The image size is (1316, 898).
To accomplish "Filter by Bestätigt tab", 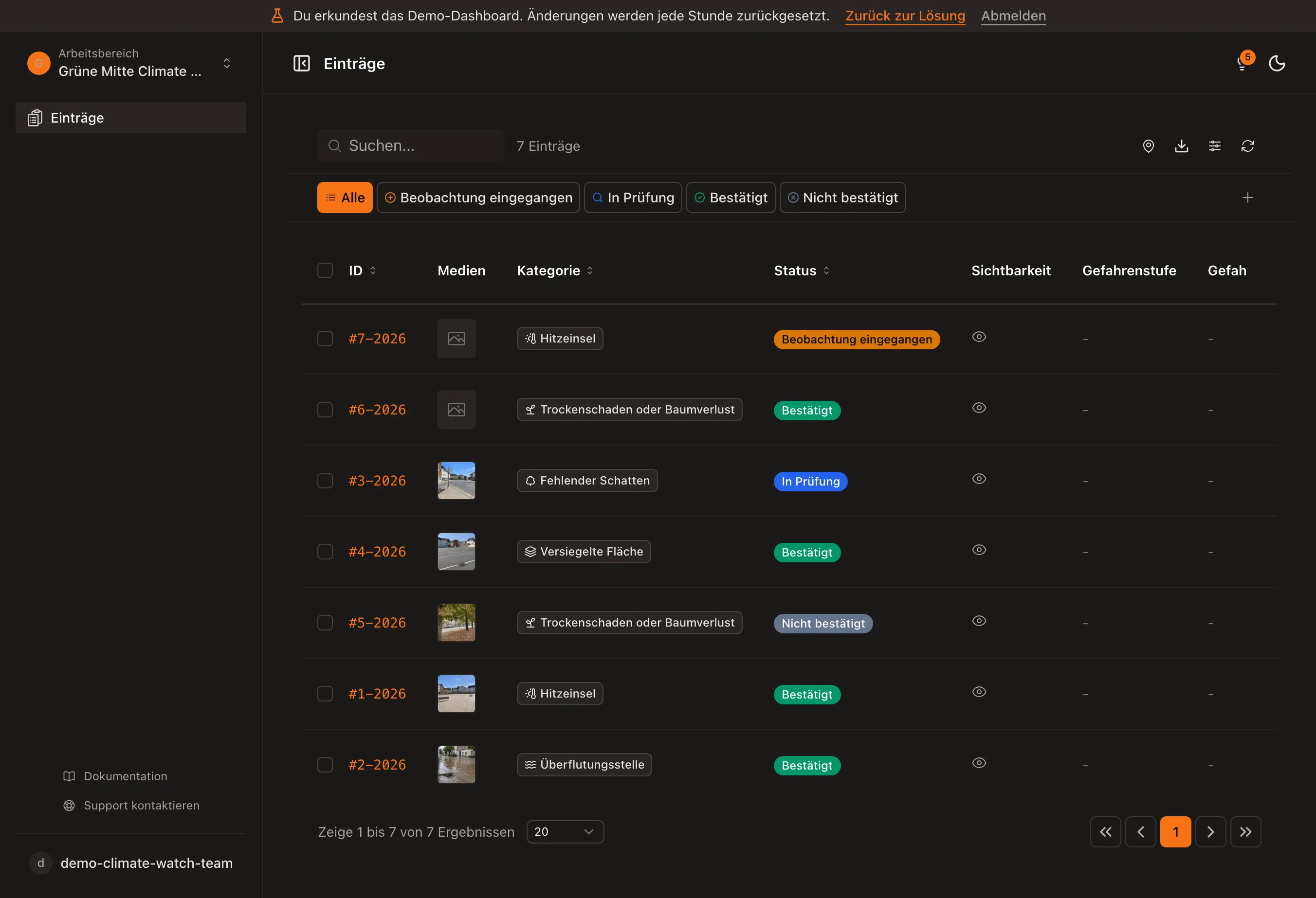I will pos(731,198).
